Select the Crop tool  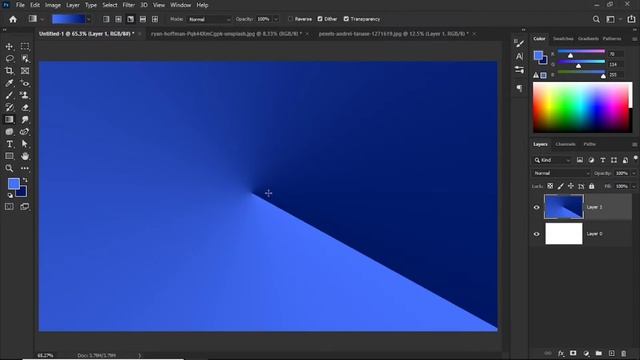coord(9,71)
